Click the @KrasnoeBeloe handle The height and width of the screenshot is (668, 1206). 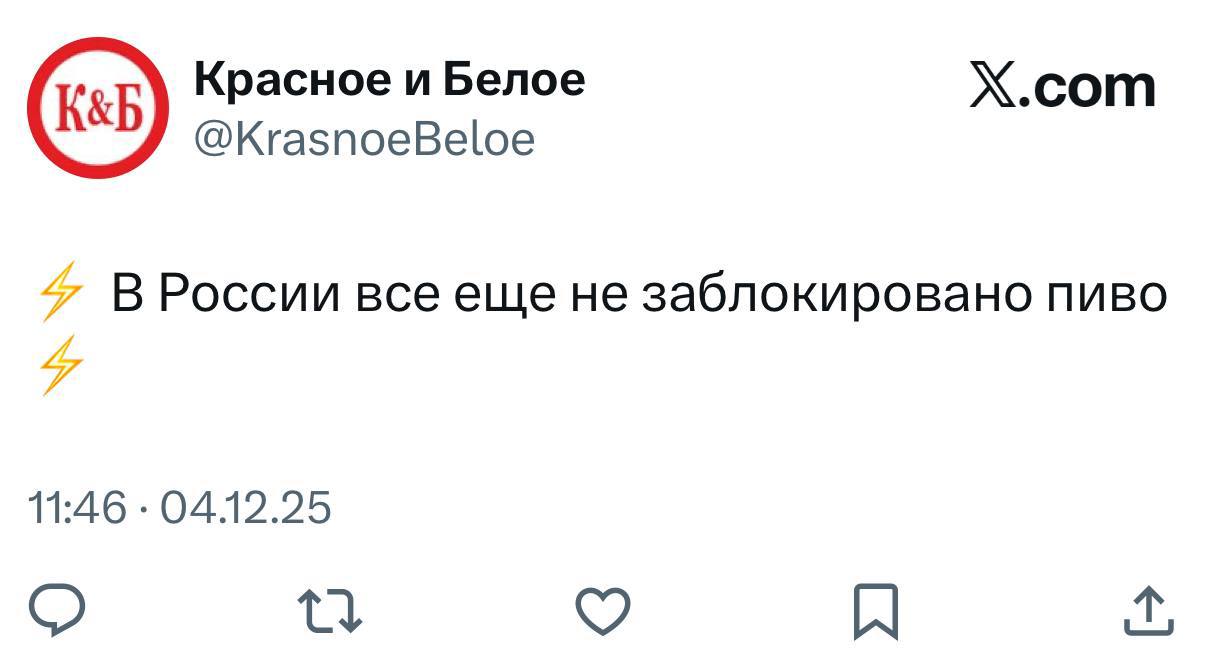(364, 139)
